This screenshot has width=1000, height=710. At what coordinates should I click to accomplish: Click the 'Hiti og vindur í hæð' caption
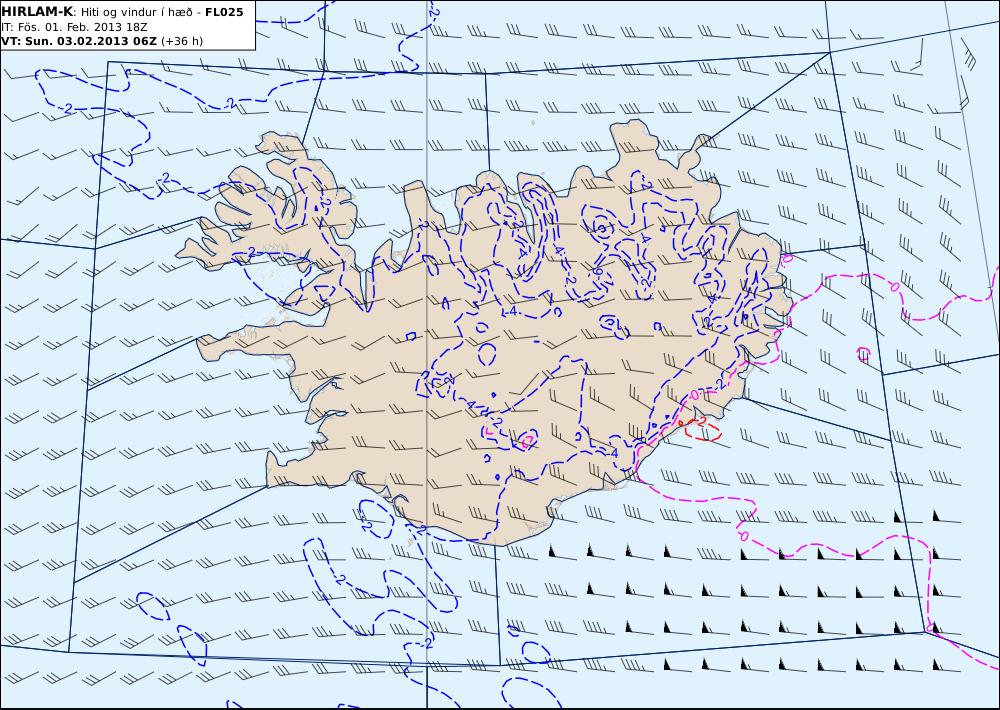[136, 12]
